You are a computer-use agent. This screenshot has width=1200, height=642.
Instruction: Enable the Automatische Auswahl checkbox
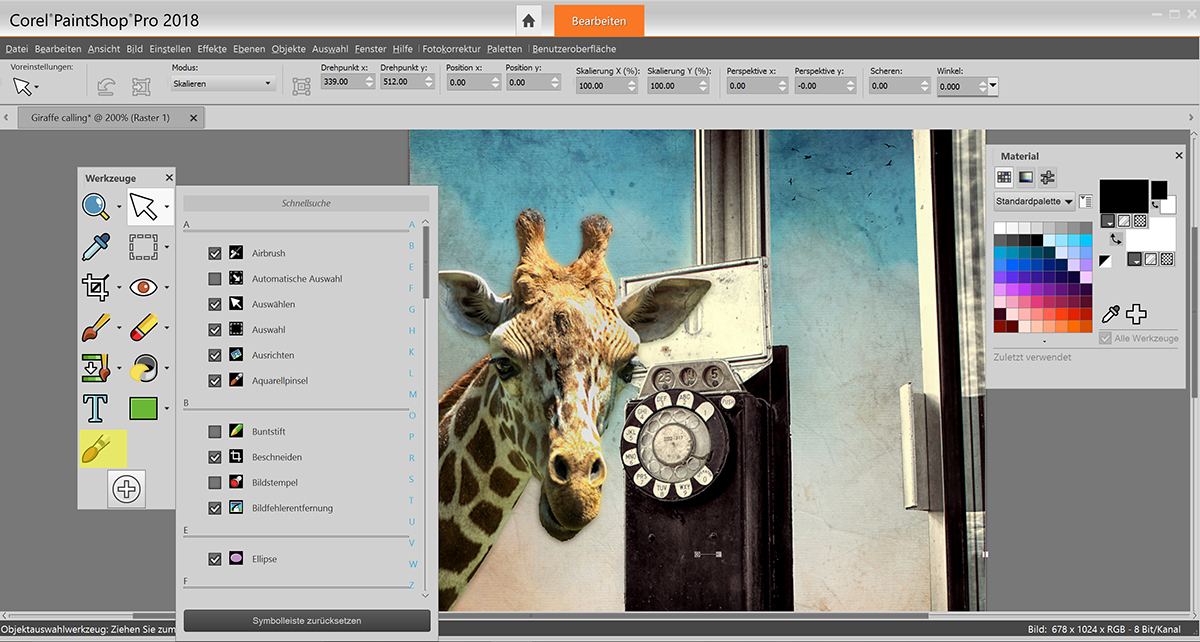(215, 279)
